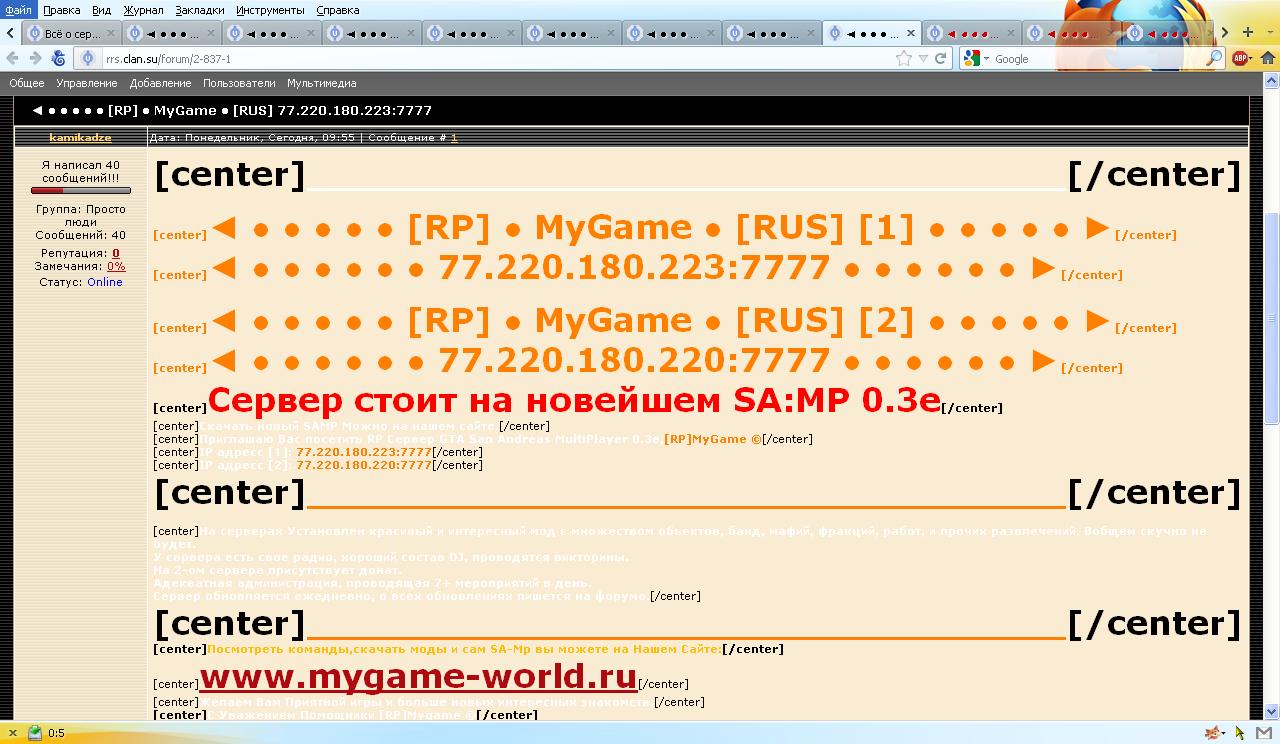The height and width of the screenshot is (744, 1280).
Task: Open the Файл menu
Action: (18, 10)
